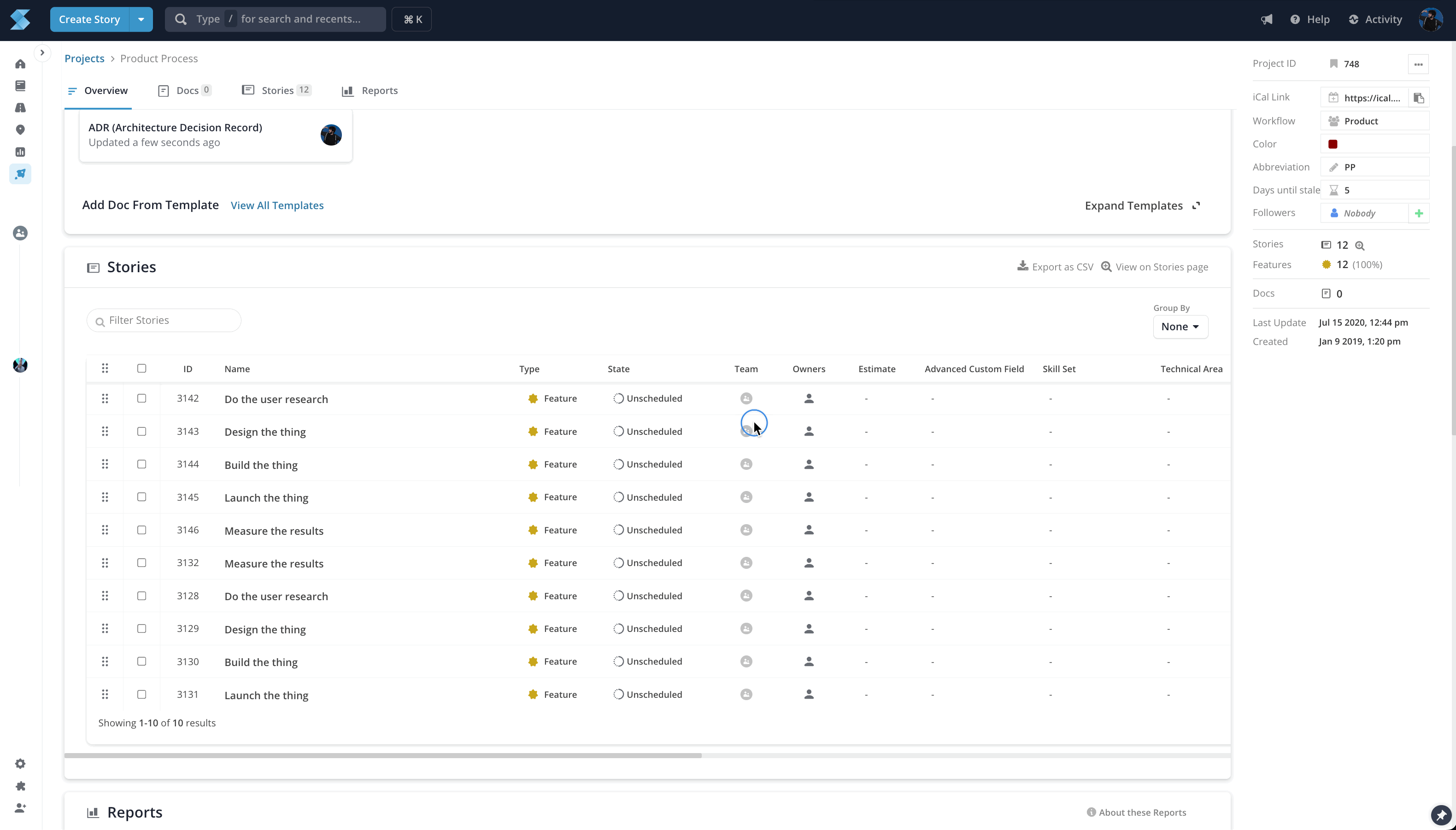Screen dimensions: 1456x830
Task: Expand Templates section
Action: pyautogui.click(x=1142, y=206)
